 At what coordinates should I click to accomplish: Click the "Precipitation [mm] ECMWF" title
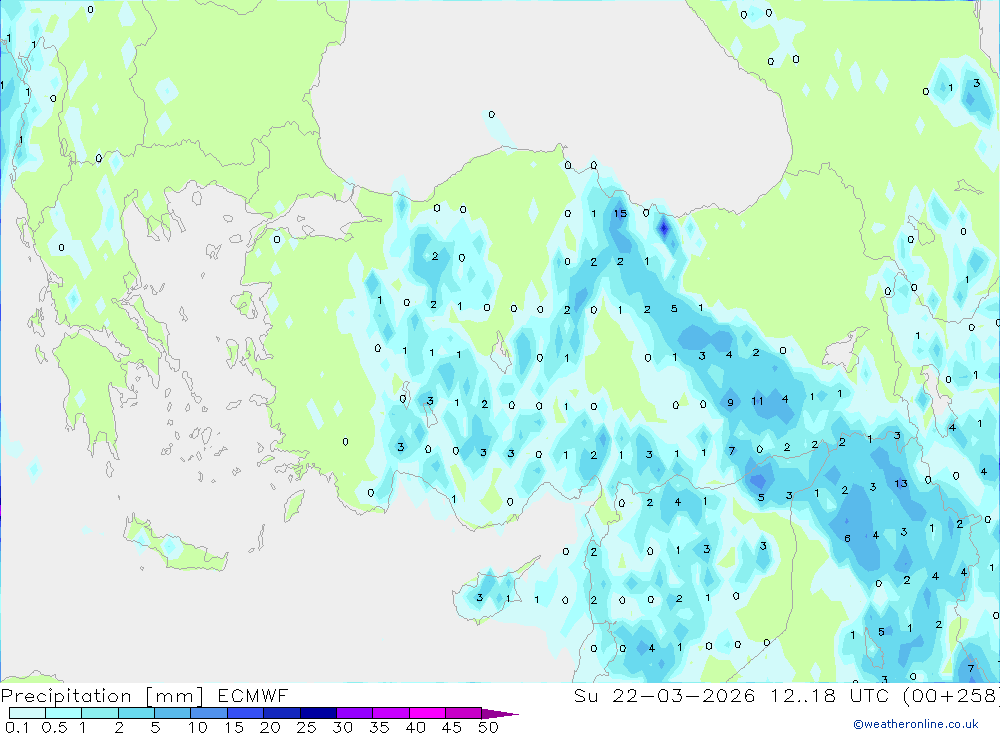click(145, 696)
